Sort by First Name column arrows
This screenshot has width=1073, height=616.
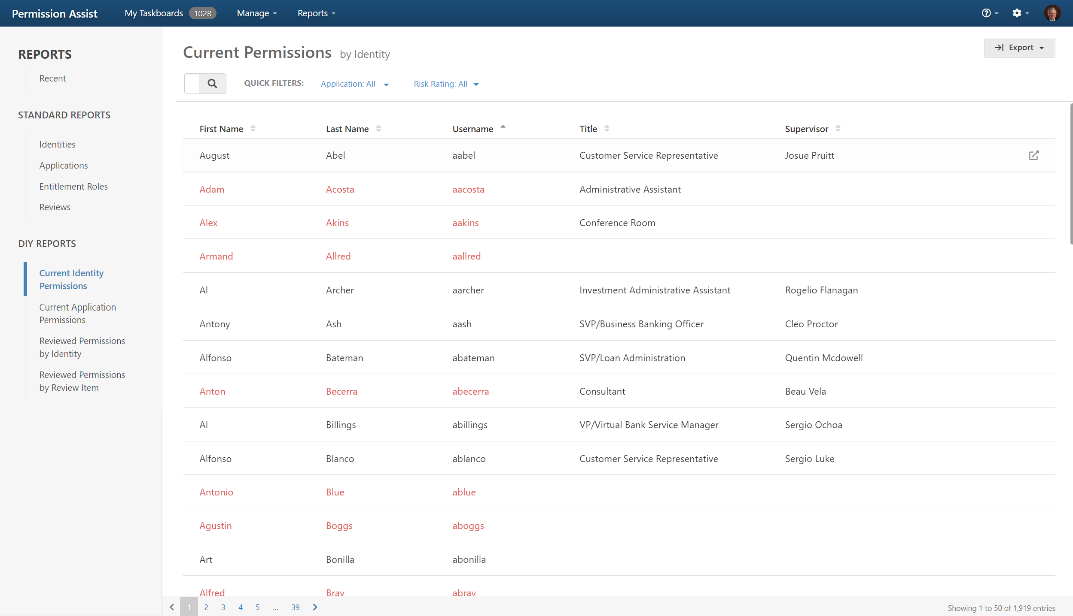(253, 129)
